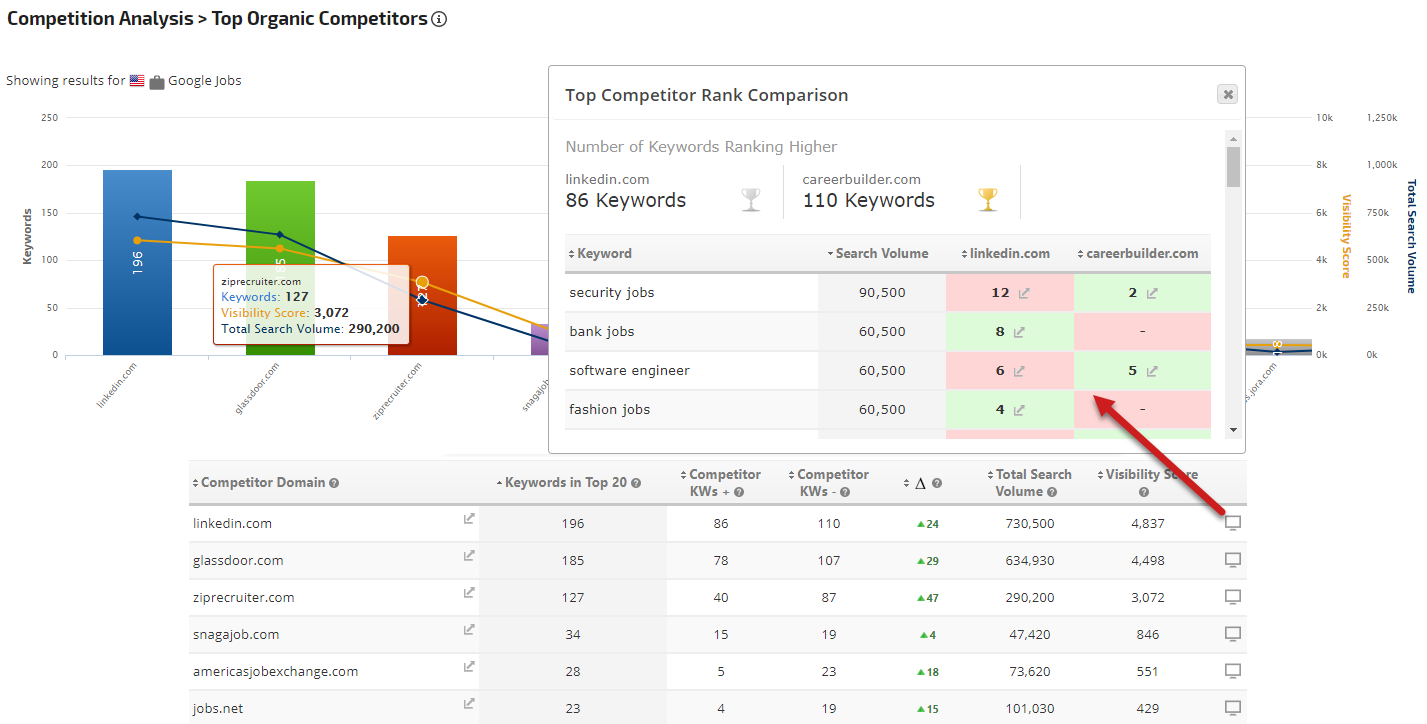Close the Top Competitor Rank Comparison popup
Viewport: 1427px width, 724px height.
[x=1228, y=94]
